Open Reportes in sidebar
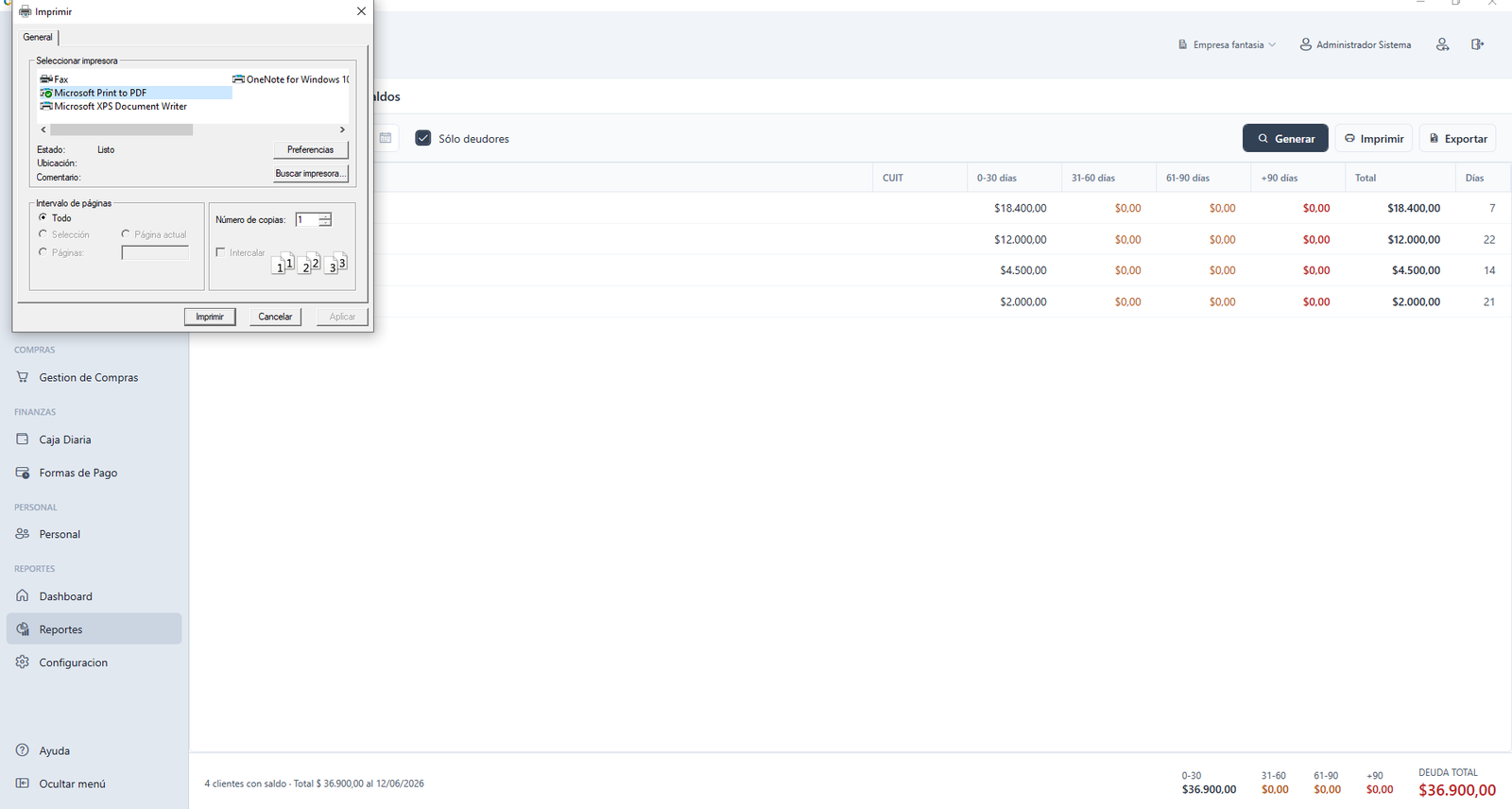The image size is (1512, 809). [94, 629]
